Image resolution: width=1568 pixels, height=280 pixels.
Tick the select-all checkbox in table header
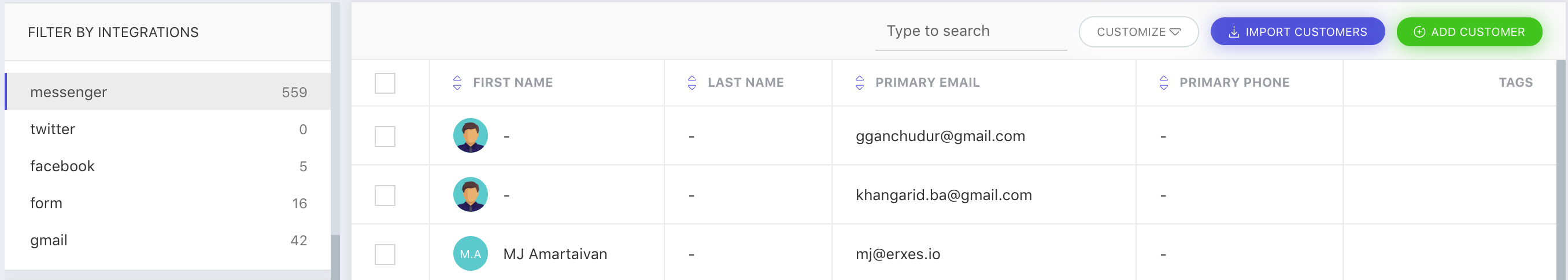click(384, 83)
